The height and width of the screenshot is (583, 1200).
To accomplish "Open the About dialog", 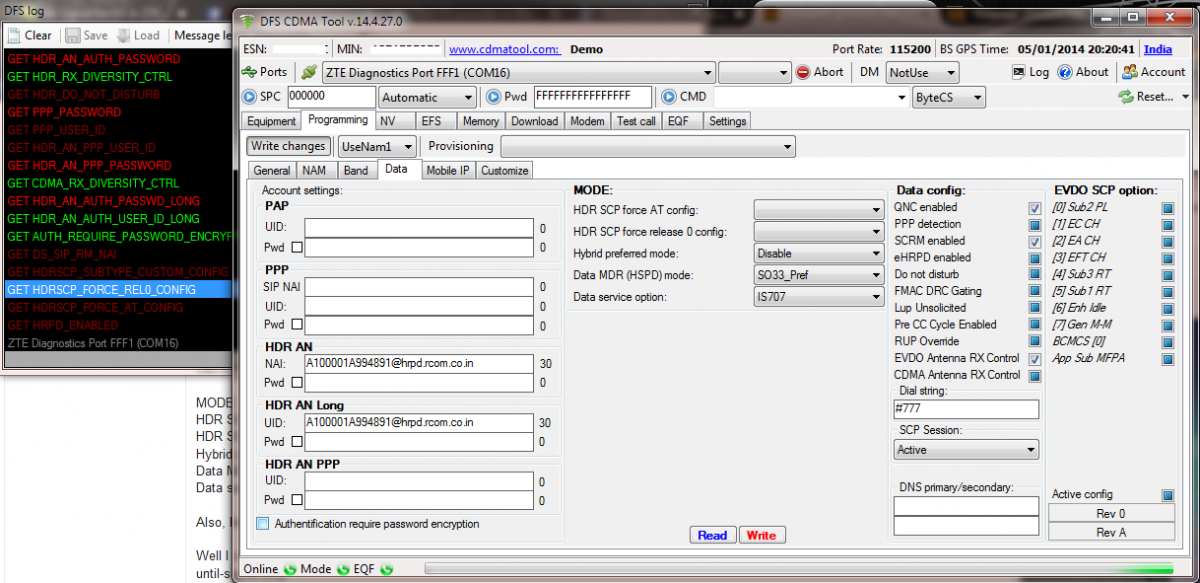I will (1083, 72).
